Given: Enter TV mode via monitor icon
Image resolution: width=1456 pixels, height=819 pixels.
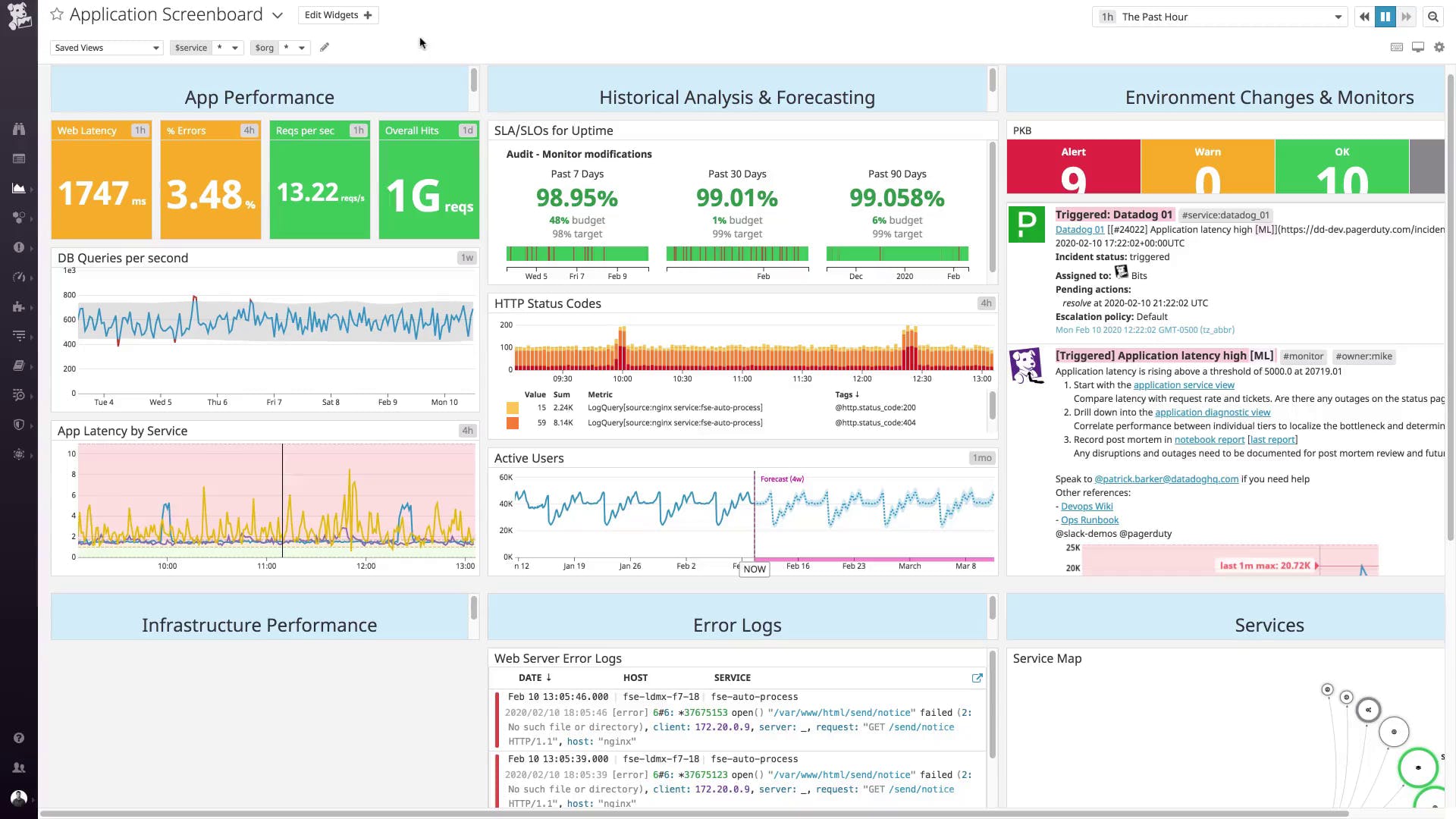Looking at the screenshot, I should click(1418, 47).
